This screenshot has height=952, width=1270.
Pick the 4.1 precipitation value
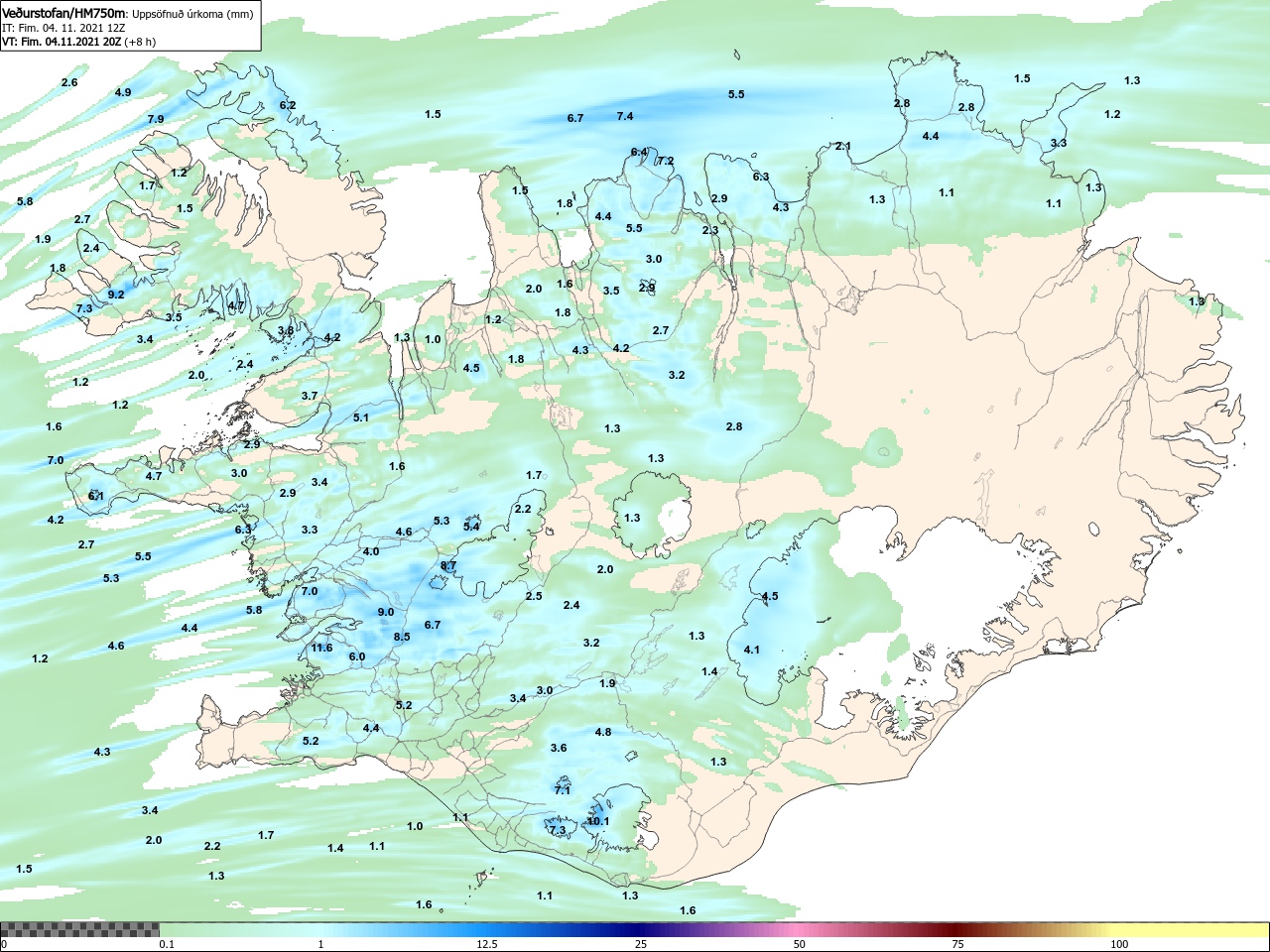coord(752,650)
